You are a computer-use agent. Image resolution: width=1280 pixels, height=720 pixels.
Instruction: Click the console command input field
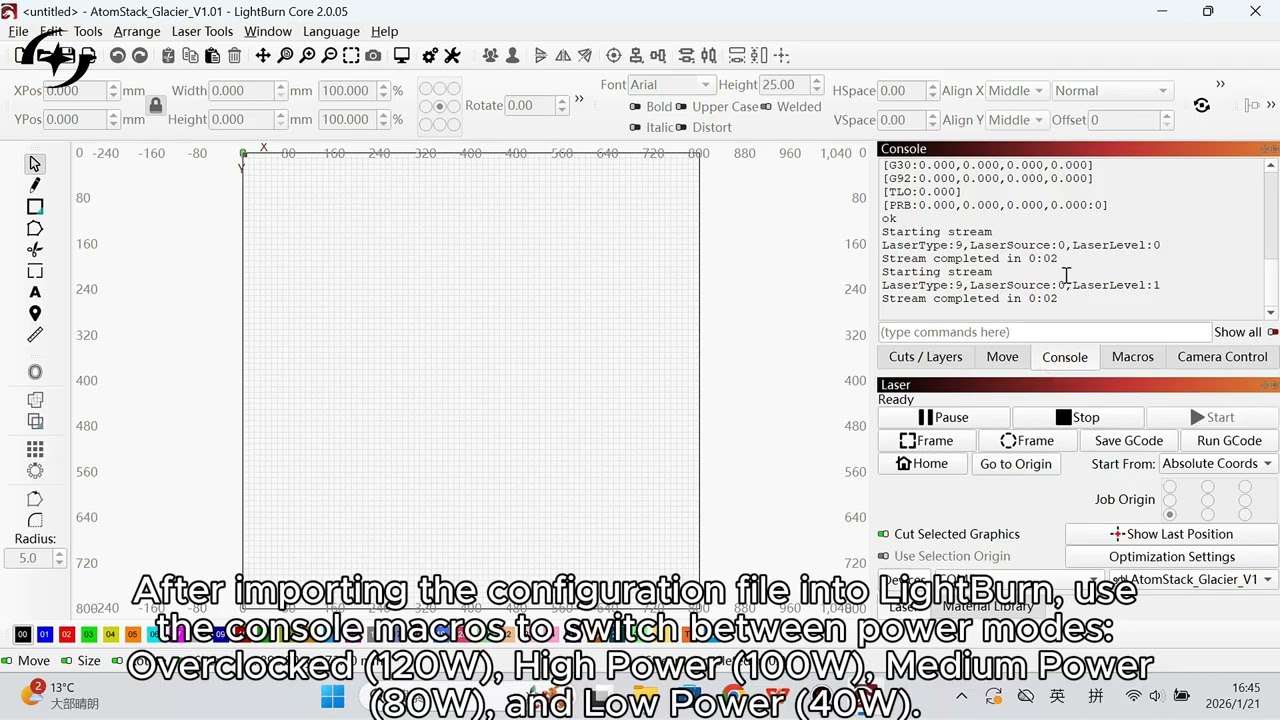1044,332
